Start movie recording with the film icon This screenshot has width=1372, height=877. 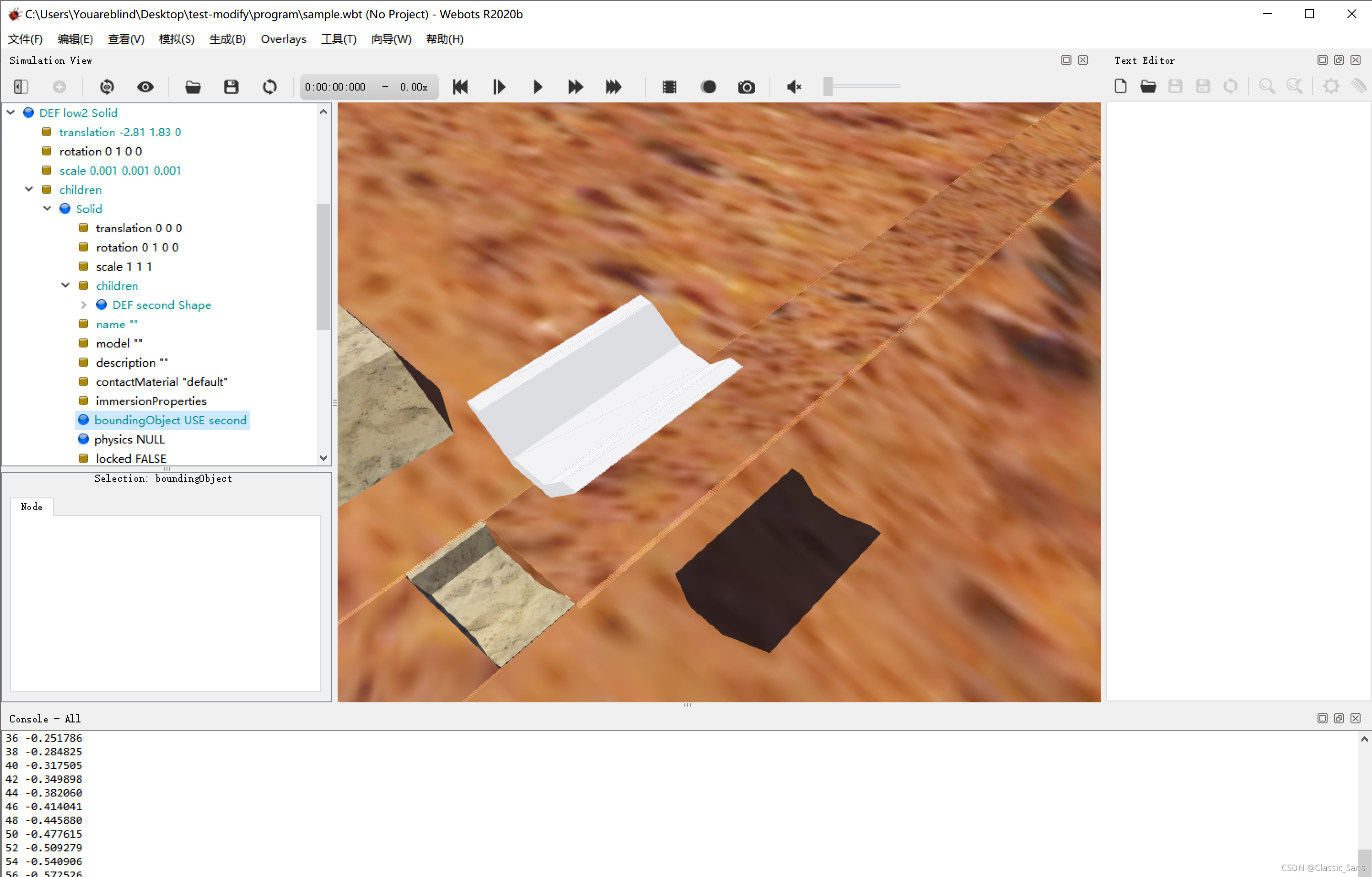[x=669, y=86]
